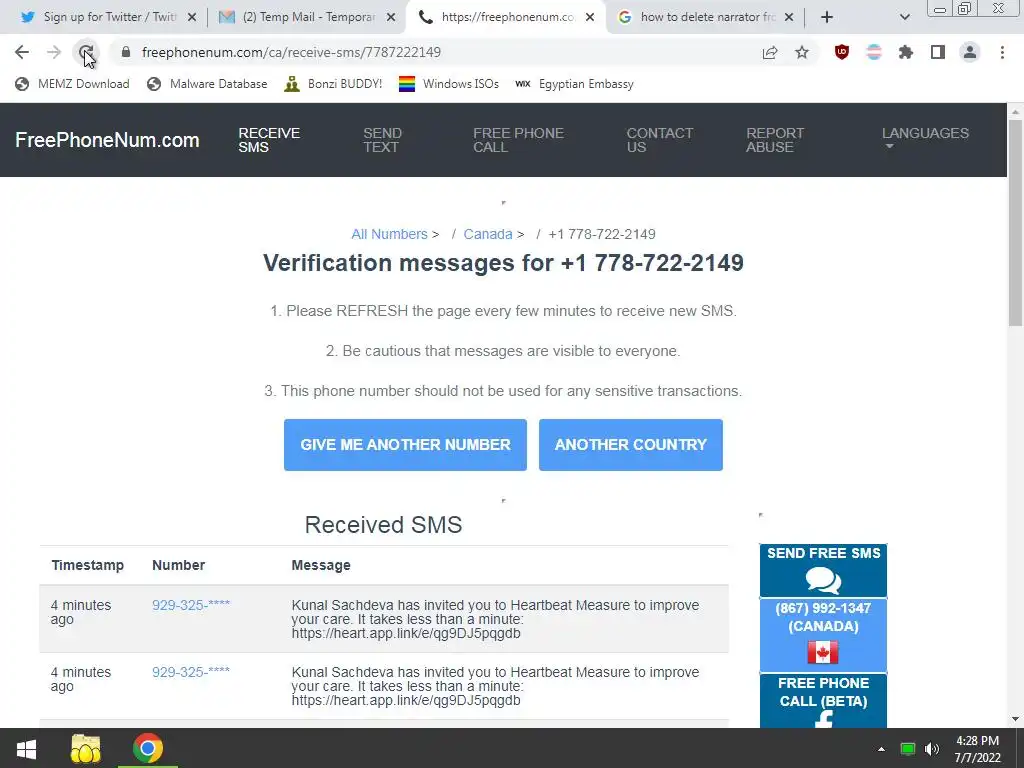Screen dimensions: 1024x768
Task: Click the ANOTHER COUNTRY button
Action: [631, 445]
